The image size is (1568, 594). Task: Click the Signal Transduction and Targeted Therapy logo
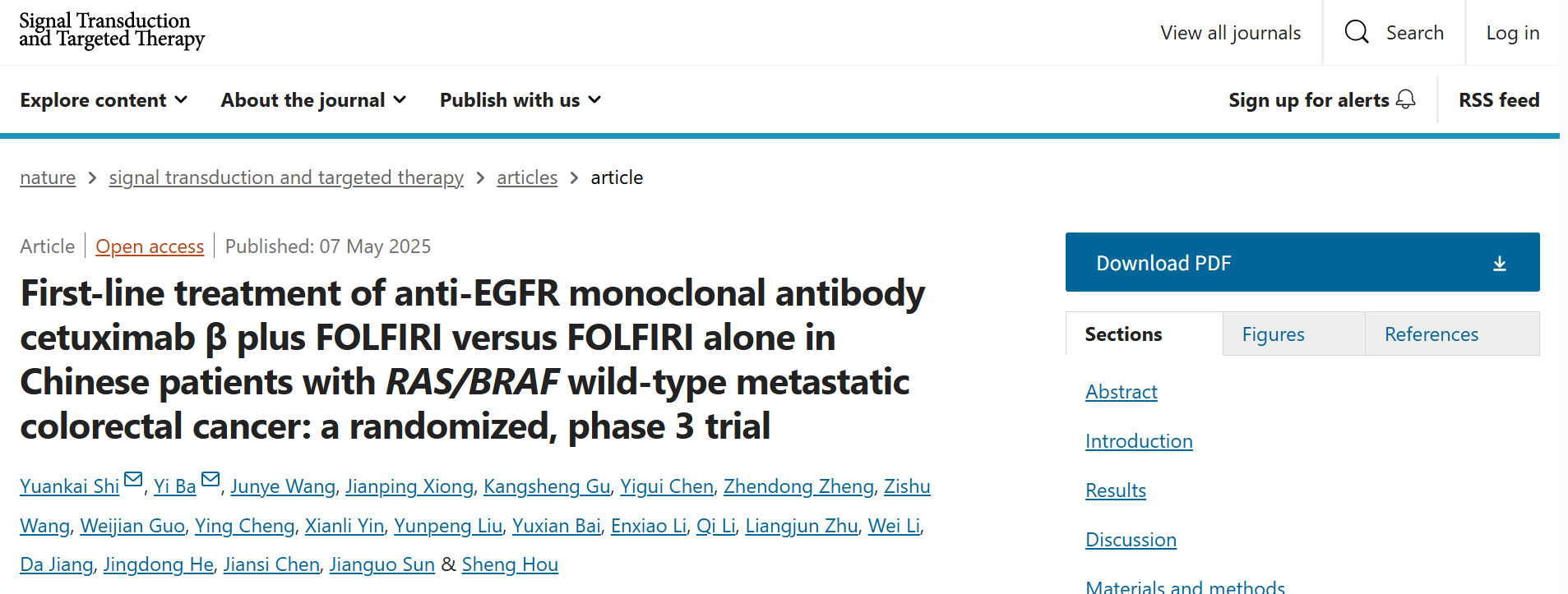tap(112, 30)
